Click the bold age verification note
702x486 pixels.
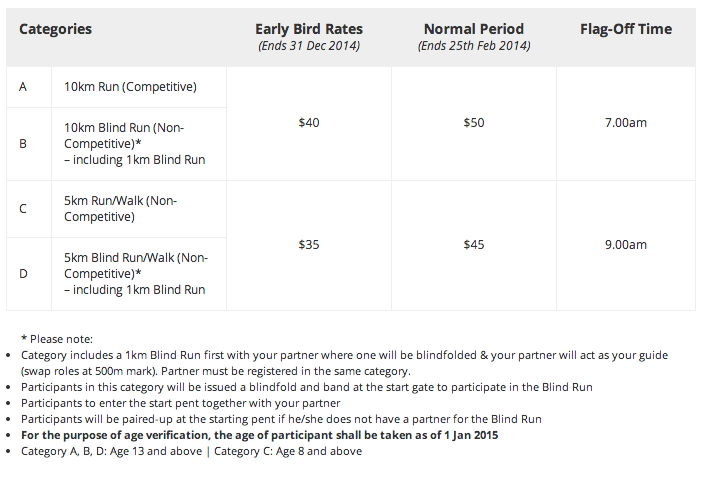tap(259, 435)
